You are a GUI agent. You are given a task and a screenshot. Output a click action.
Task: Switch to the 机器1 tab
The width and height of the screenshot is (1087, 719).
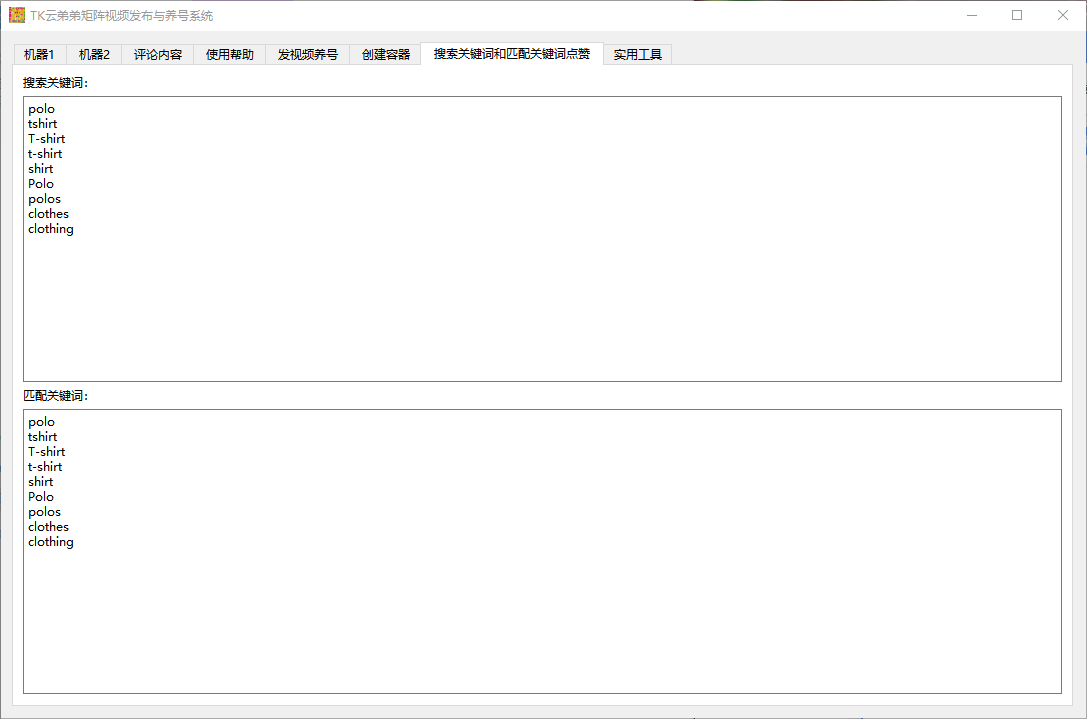coord(39,54)
